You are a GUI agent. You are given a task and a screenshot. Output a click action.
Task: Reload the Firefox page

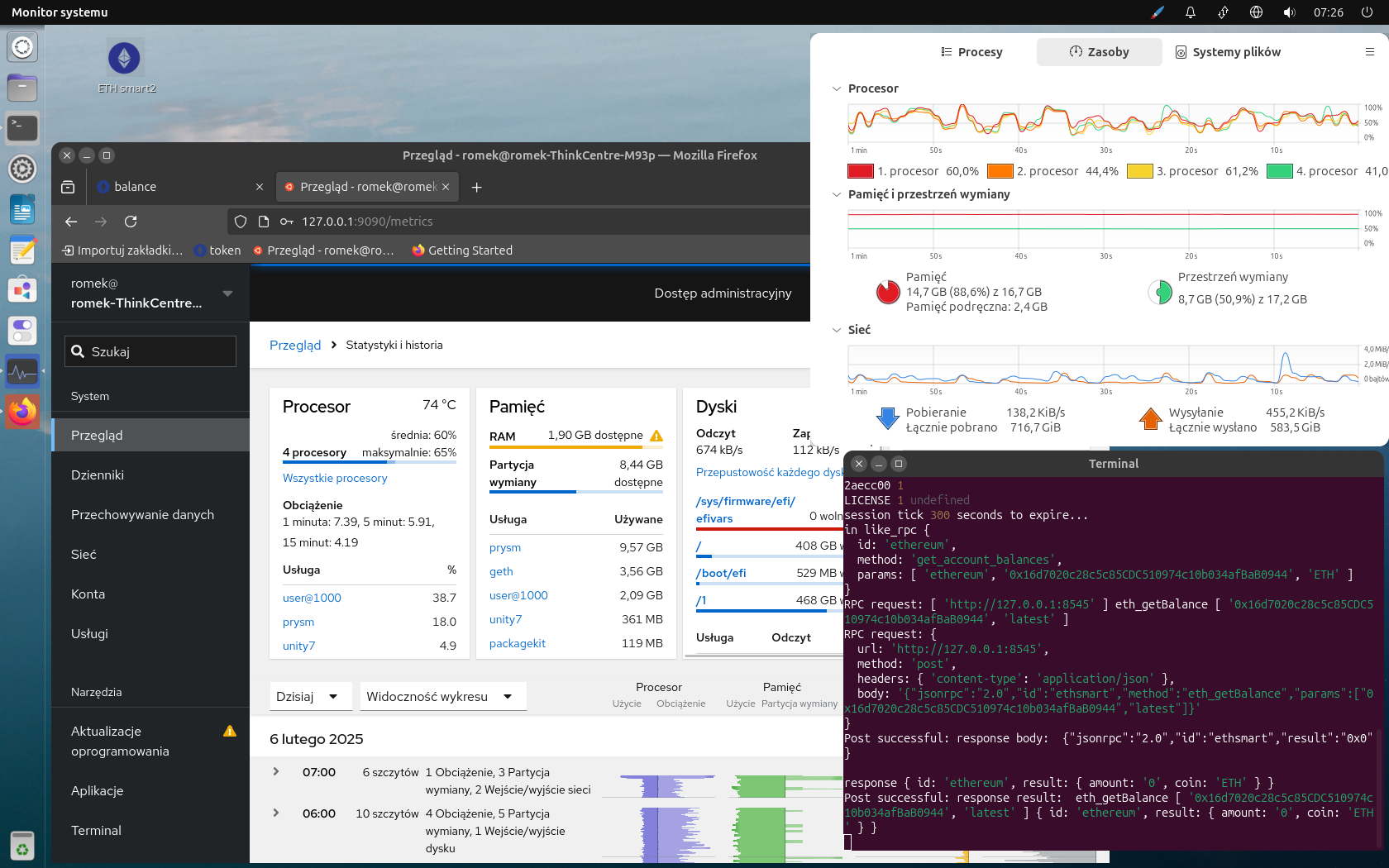(x=131, y=222)
